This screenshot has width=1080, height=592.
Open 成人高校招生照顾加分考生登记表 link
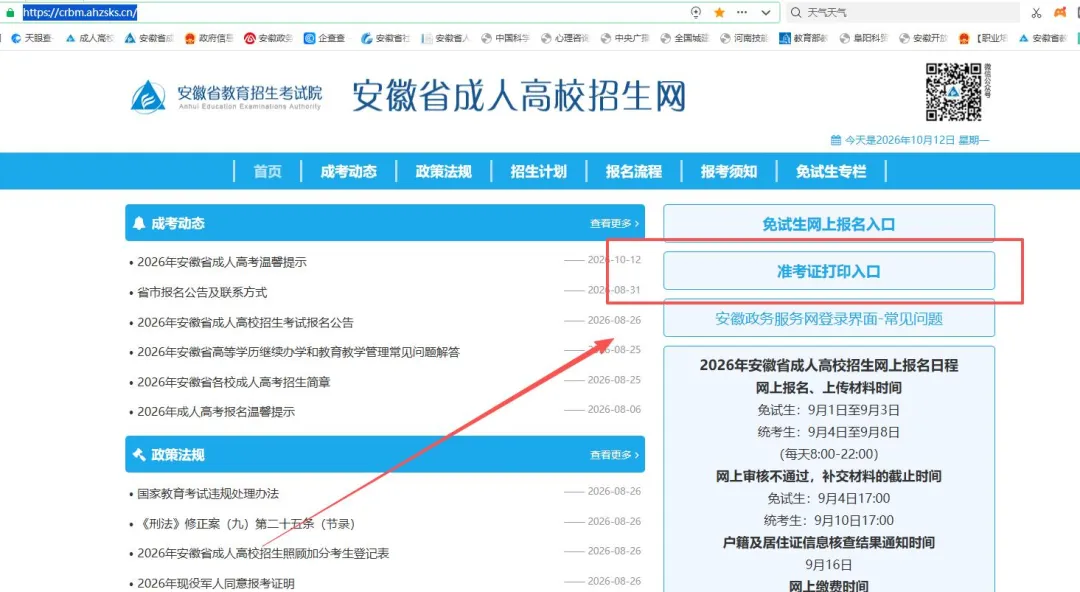pyautogui.click(x=263, y=553)
